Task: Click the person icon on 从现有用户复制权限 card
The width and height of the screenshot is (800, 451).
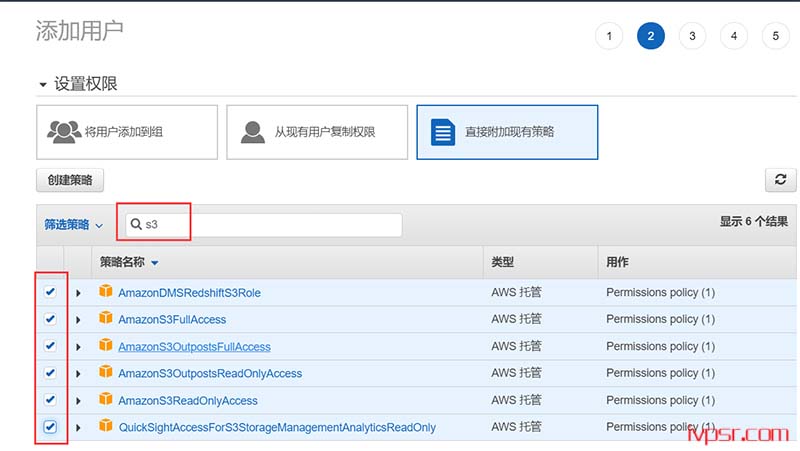Action: [x=253, y=132]
